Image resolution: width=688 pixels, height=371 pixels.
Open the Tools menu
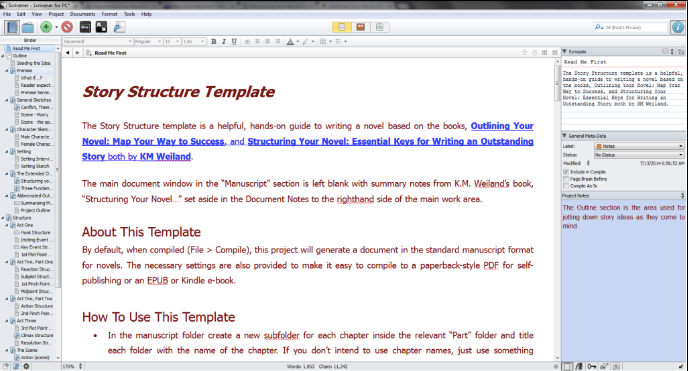tap(129, 14)
